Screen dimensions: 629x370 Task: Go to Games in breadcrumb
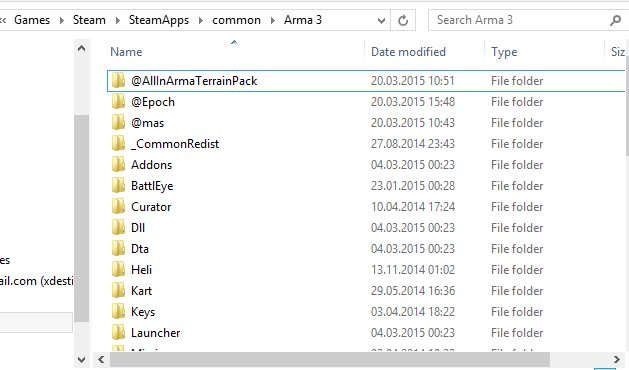pyautogui.click(x=32, y=20)
